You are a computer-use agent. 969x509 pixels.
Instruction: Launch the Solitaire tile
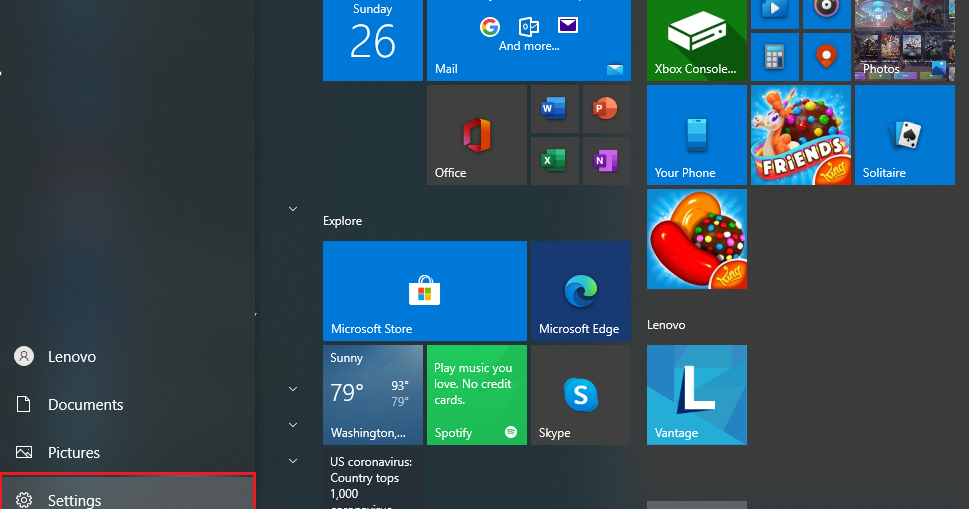coord(905,135)
